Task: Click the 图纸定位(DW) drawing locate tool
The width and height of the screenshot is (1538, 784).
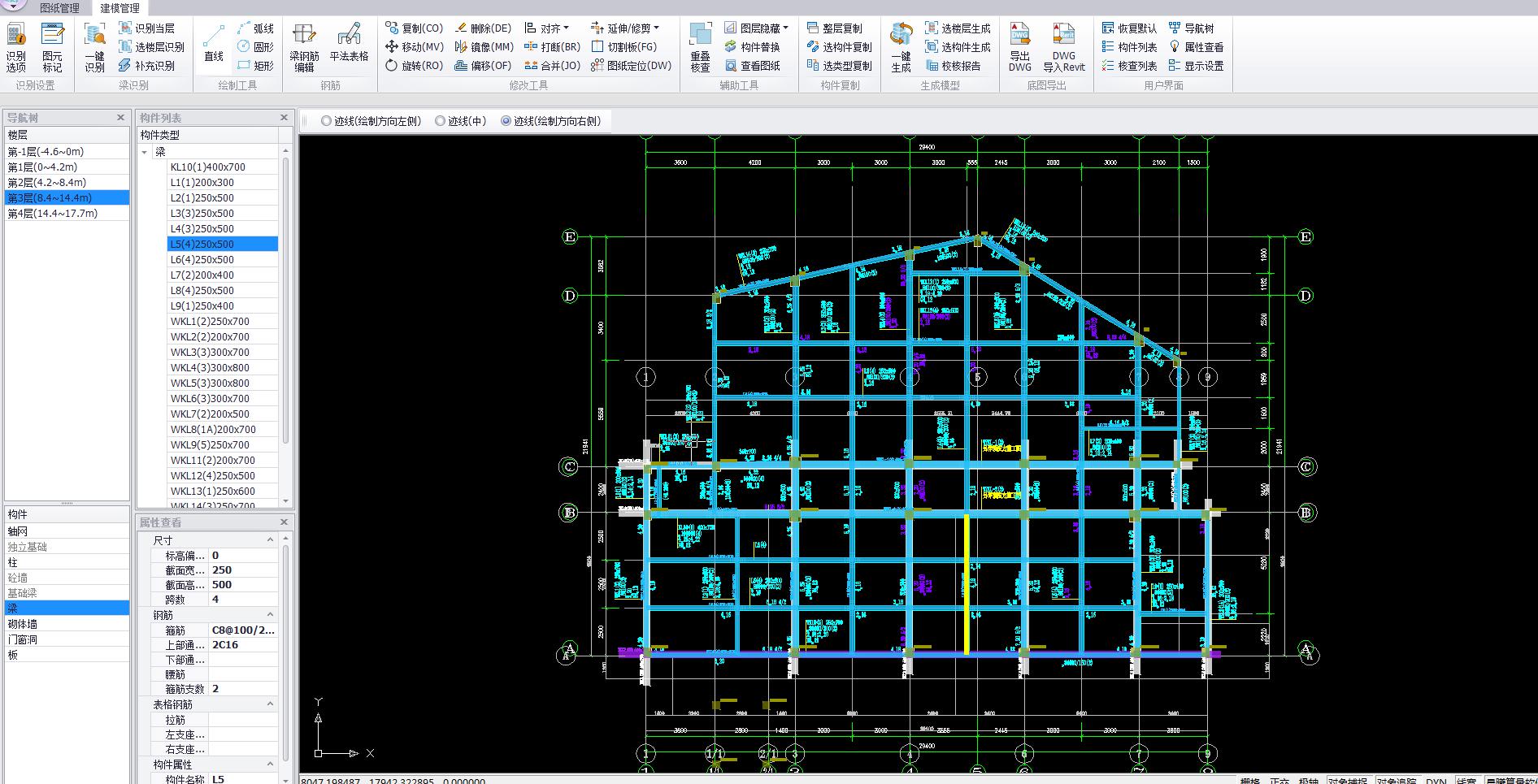Action: tap(632, 66)
